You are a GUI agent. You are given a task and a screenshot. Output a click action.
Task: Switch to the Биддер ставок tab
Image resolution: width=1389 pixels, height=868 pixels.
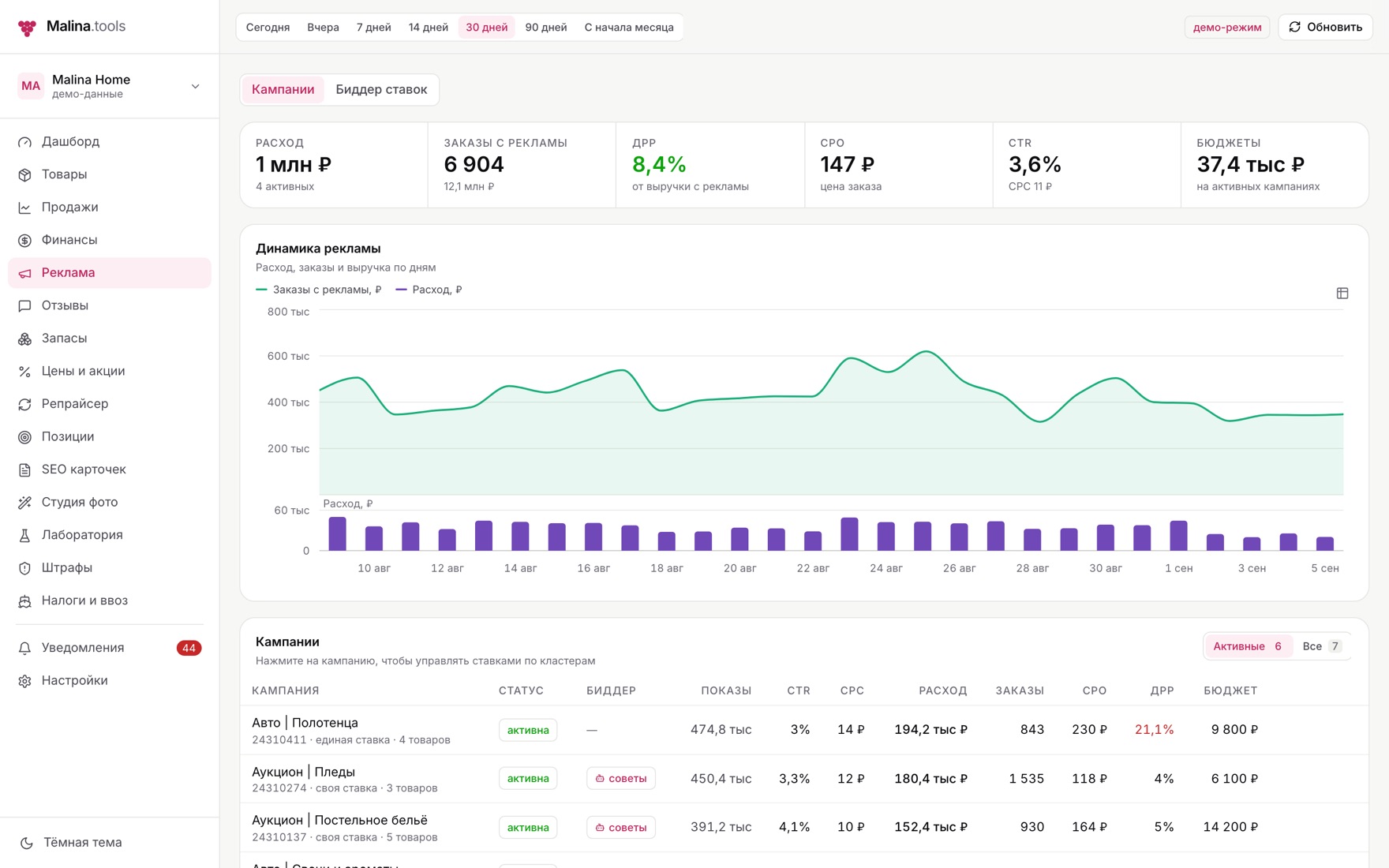[x=381, y=89]
